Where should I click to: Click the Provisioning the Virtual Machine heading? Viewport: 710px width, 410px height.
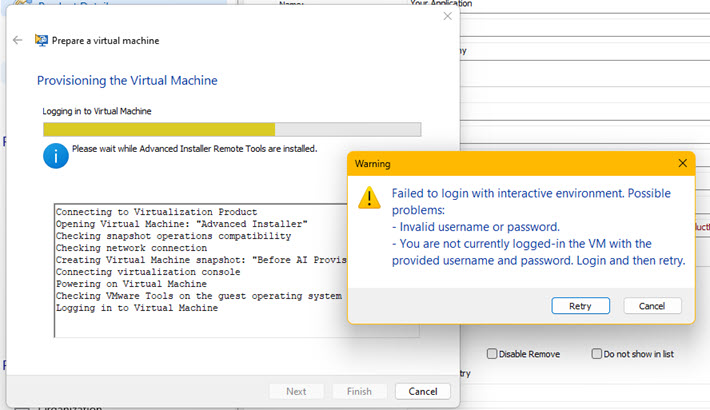point(127,80)
